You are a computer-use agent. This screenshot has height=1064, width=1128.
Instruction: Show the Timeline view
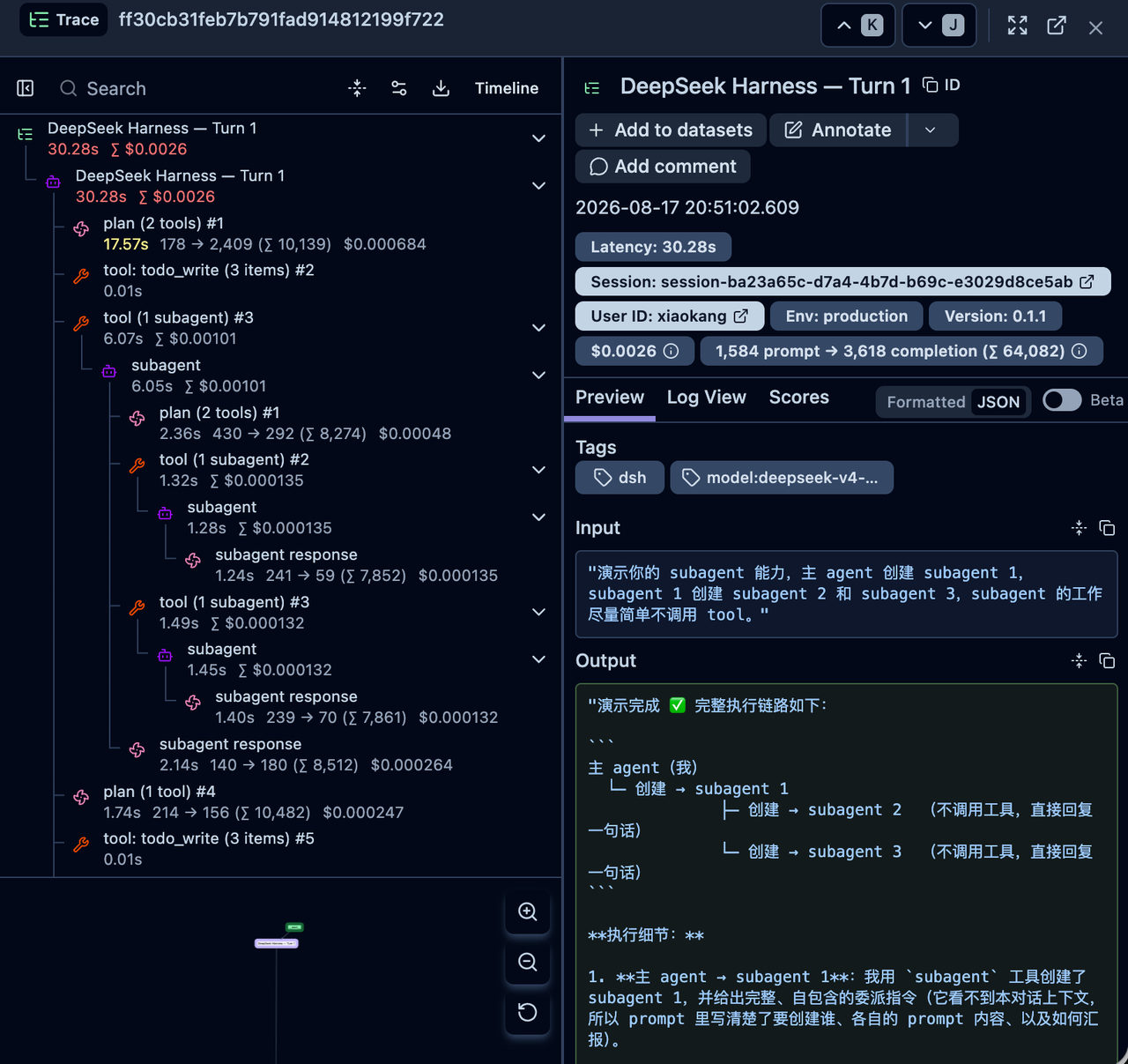(x=507, y=88)
